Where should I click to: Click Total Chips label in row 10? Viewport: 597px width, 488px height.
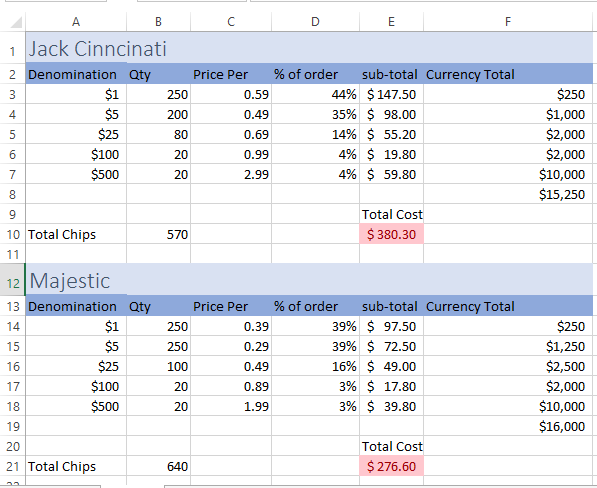click(76, 234)
